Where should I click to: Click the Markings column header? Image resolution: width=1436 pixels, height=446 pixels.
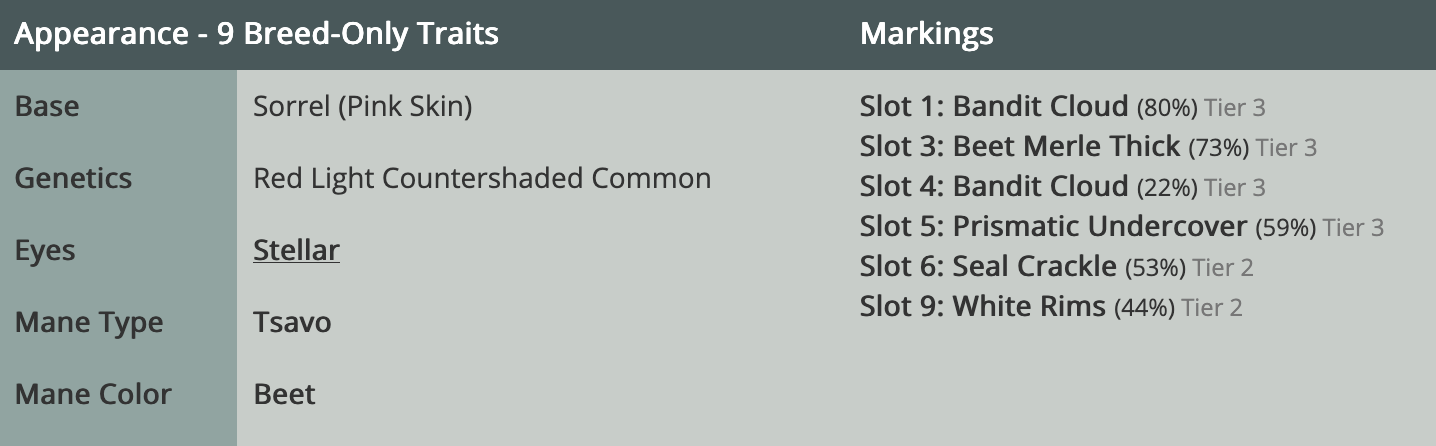coord(926,34)
